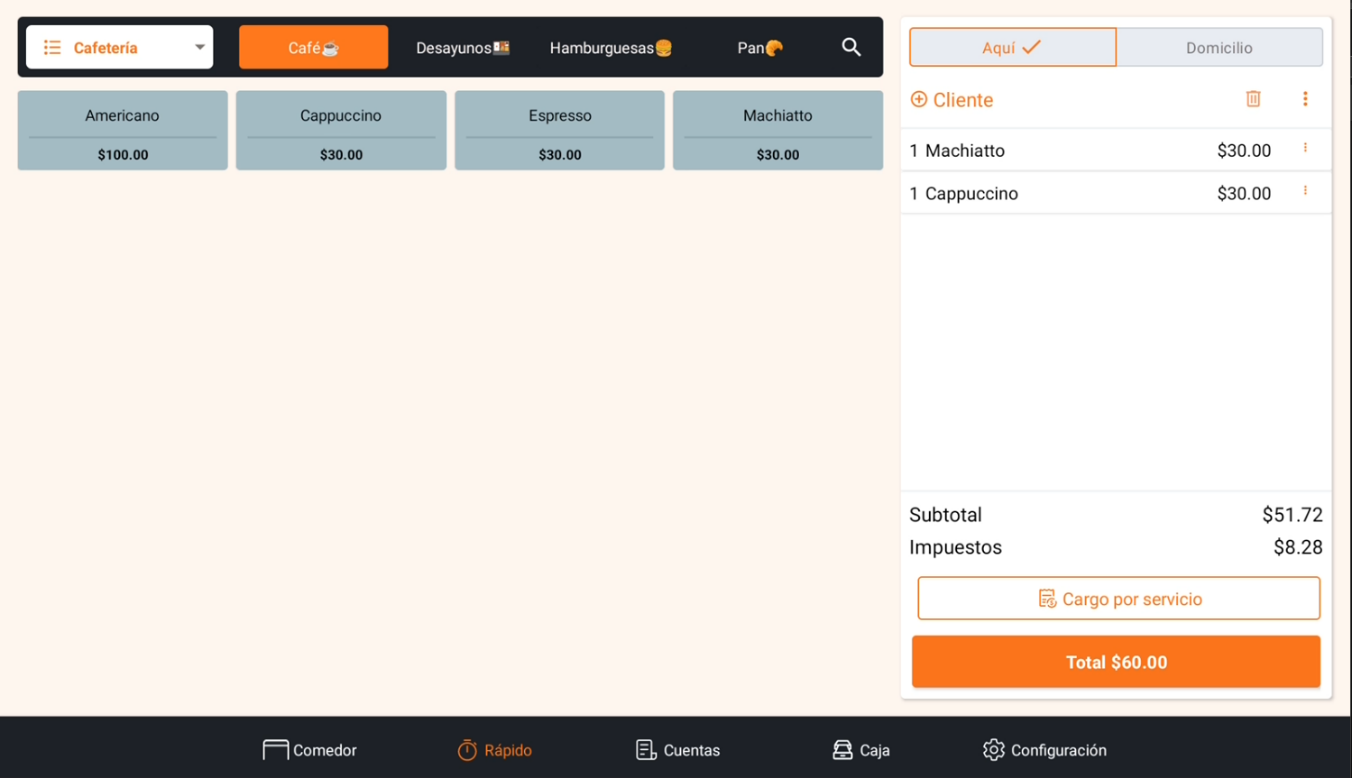Open order options three-dot menu beside trash
This screenshot has height=778, width=1352.
click(1305, 99)
